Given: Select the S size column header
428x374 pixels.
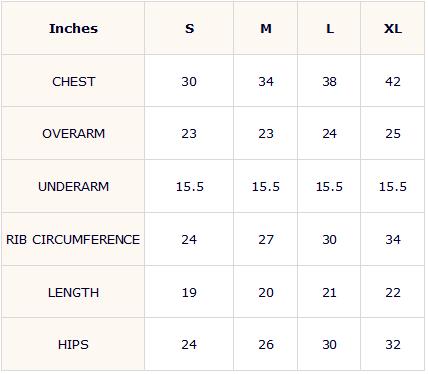Looking at the screenshot, I should tap(189, 28).
